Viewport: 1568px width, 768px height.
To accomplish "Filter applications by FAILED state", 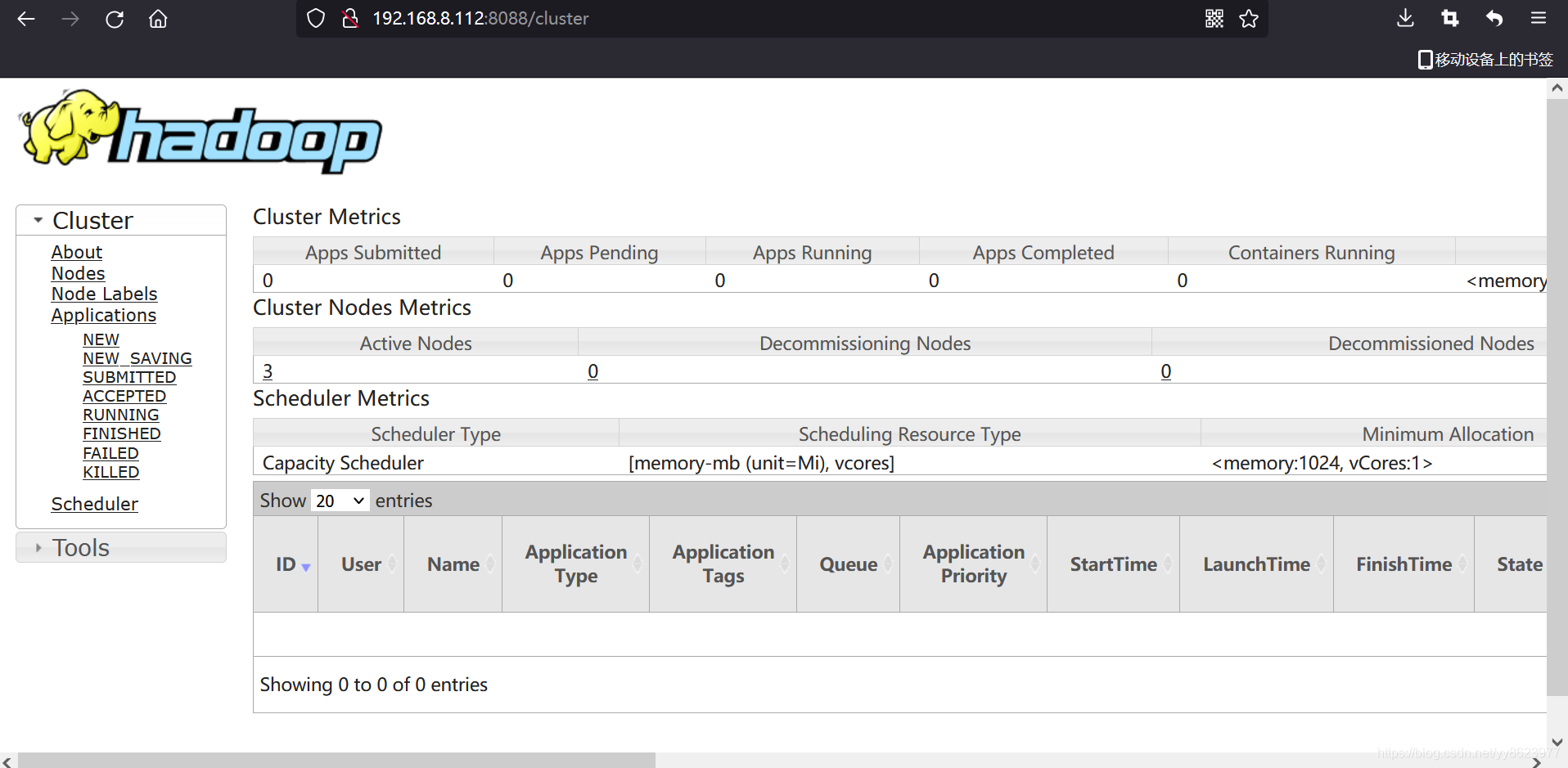I will [x=110, y=453].
